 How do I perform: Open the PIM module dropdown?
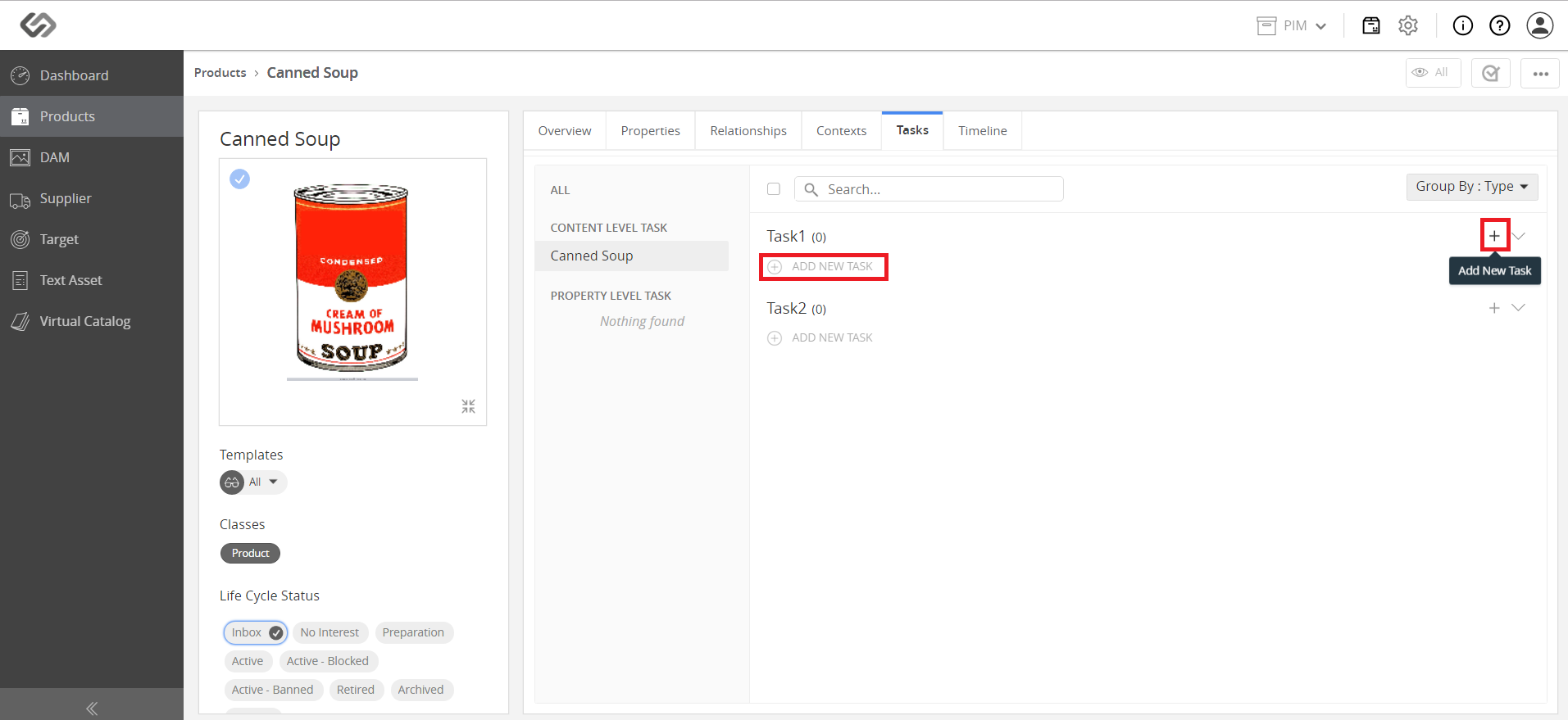[x=1292, y=25]
